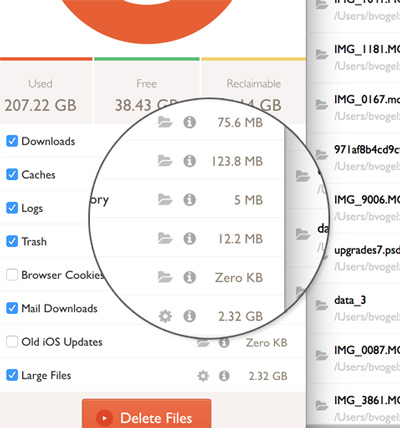
Task: Reveal IMG_1181 file via its folder icon
Action: [322, 54]
